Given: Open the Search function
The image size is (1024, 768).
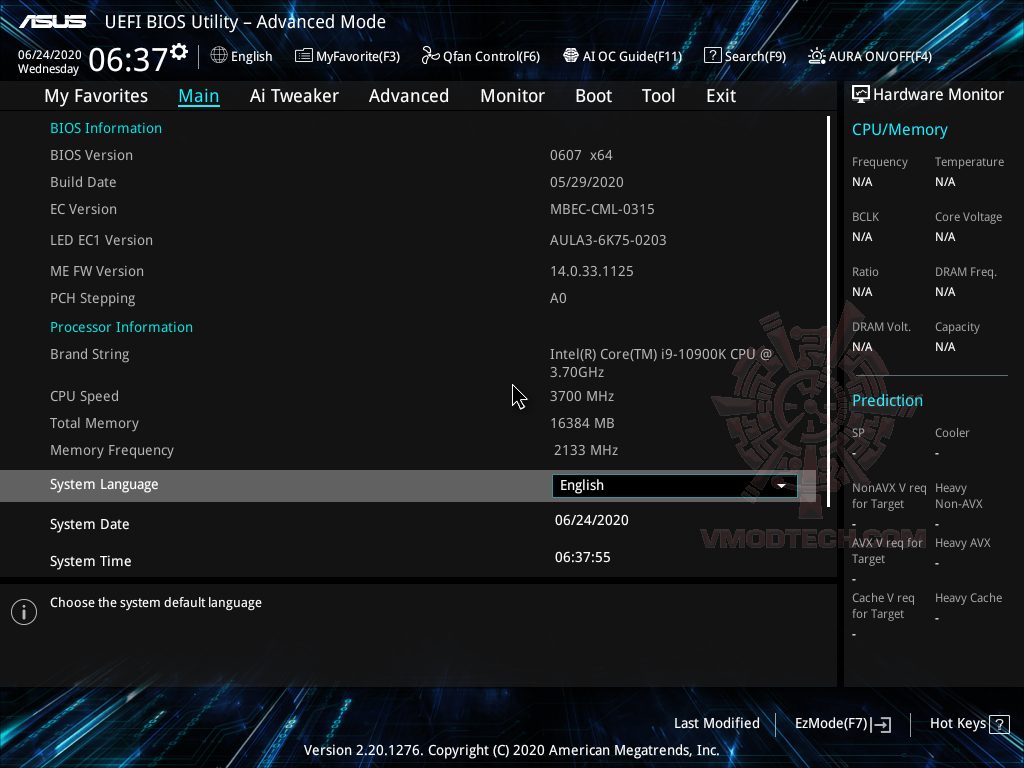Looking at the screenshot, I should tap(745, 56).
